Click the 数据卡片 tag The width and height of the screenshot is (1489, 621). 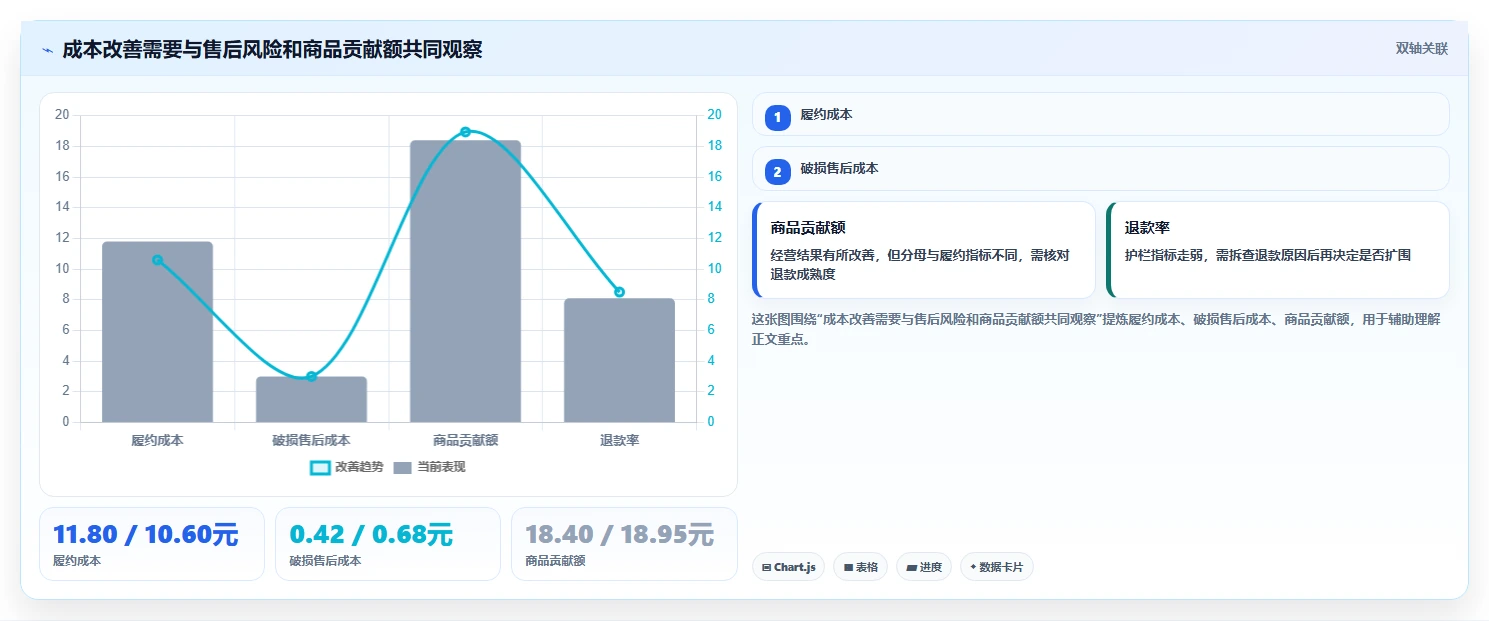(996, 567)
